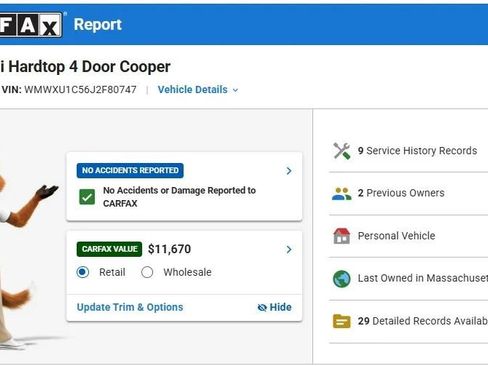Select the Retail value radio button
The height and width of the screenshot is (366, 488).
[x=83, y=272]
